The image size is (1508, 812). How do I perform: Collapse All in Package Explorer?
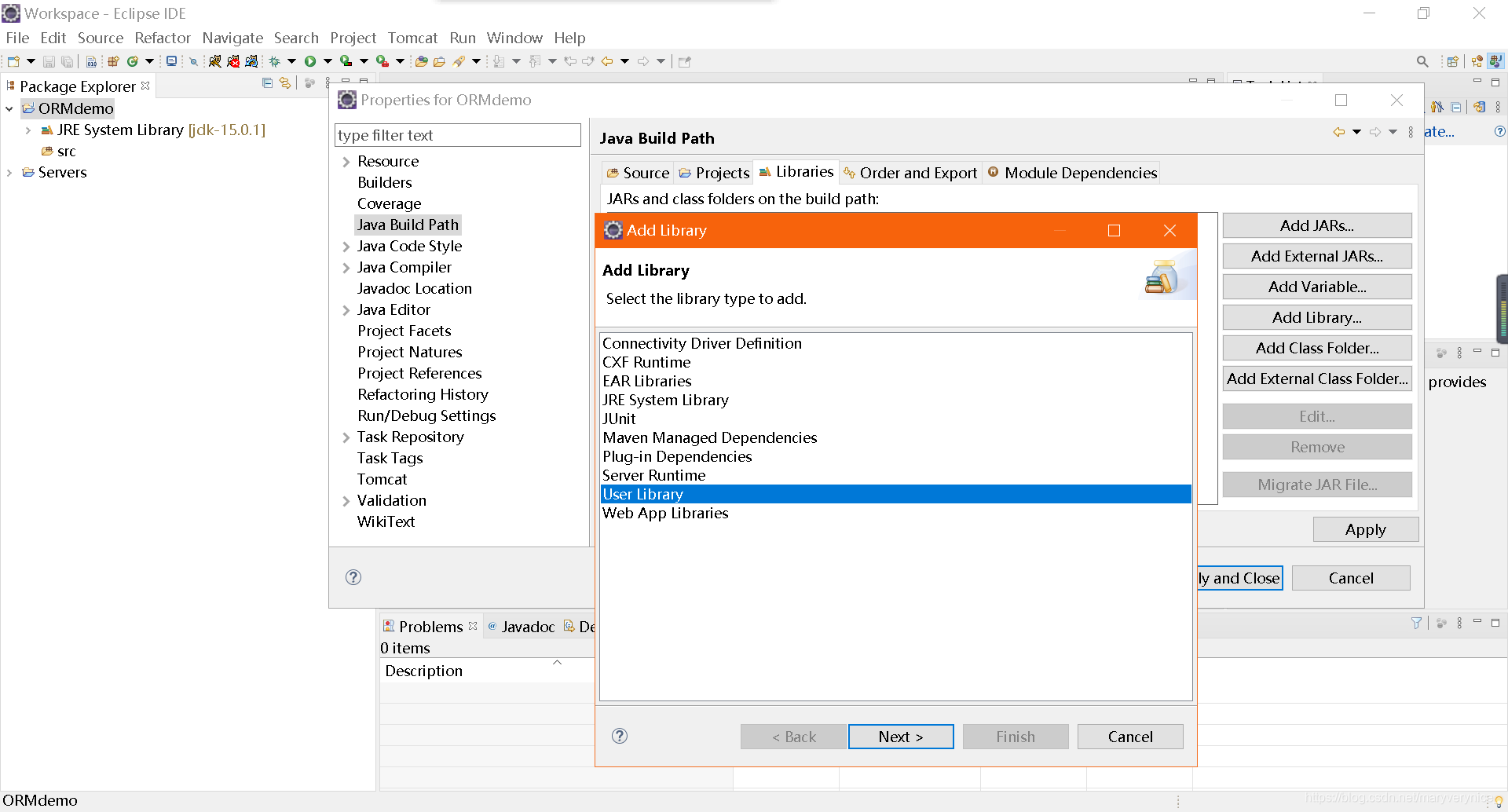coord(267,82)
